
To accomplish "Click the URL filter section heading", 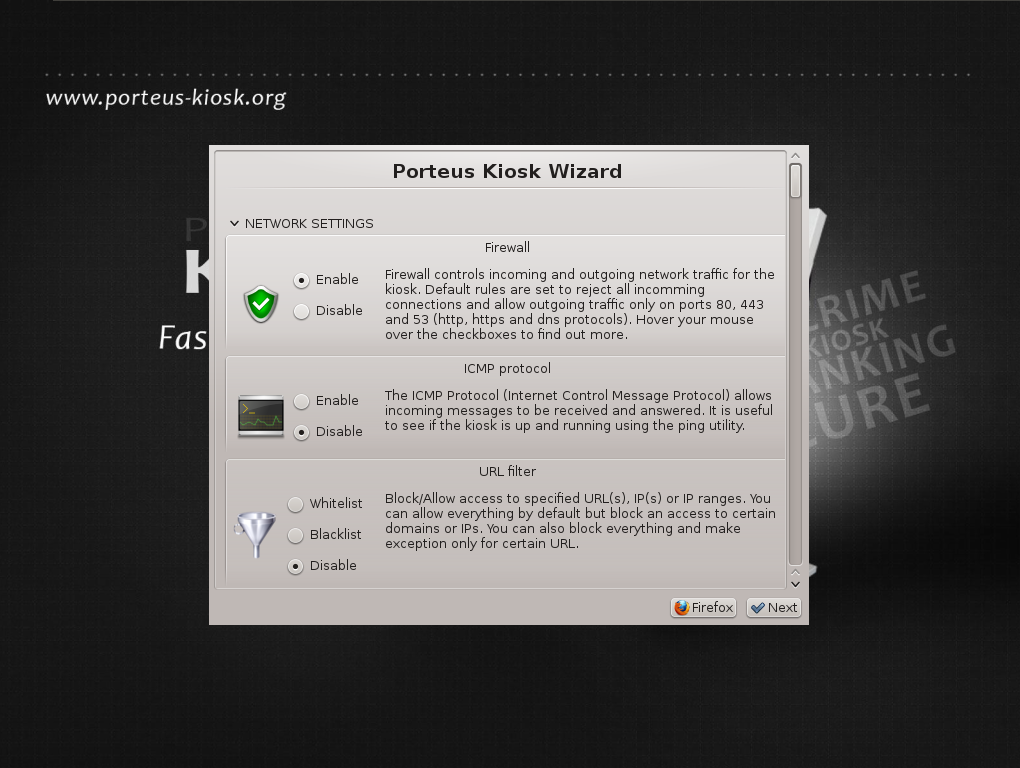I will (x=507, y=471).
